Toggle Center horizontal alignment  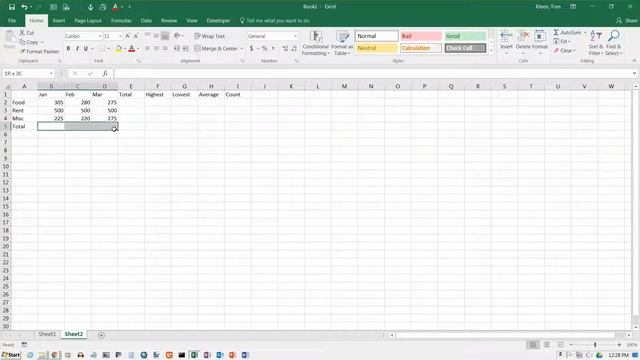(156, 49)
